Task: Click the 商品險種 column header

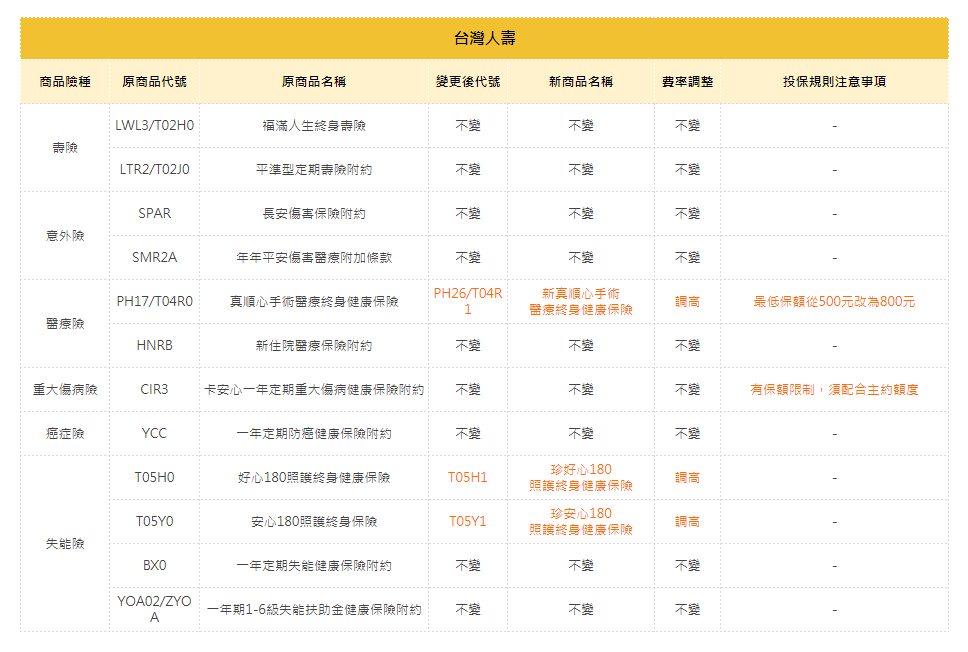Action: point(65,82)
